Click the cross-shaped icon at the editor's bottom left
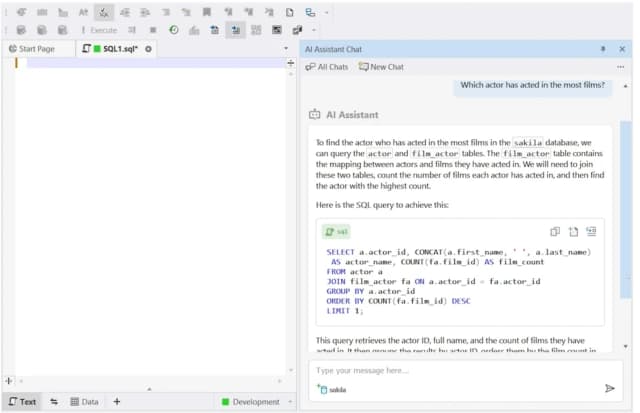The image size is (640, 413). [x=9, y=381]
